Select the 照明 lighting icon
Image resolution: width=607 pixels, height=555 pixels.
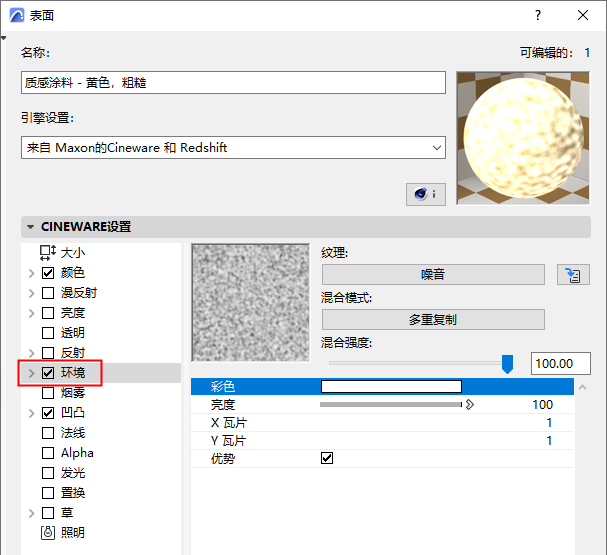point(48,533)
